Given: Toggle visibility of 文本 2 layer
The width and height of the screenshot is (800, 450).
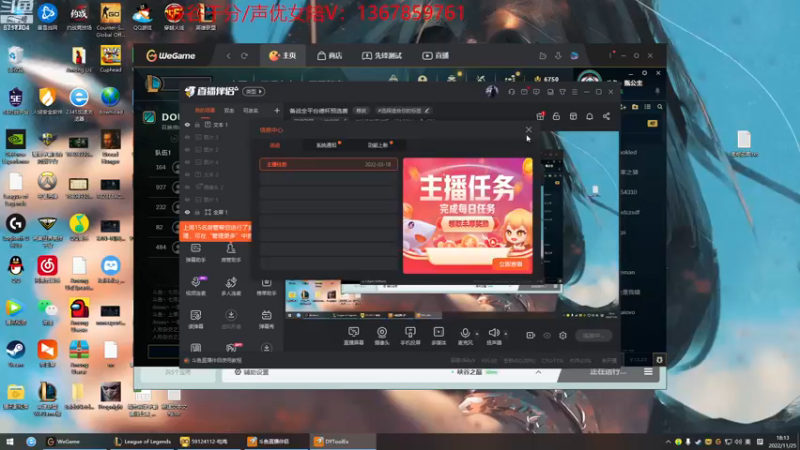Looking at the screenshot, I should [187, 174].
